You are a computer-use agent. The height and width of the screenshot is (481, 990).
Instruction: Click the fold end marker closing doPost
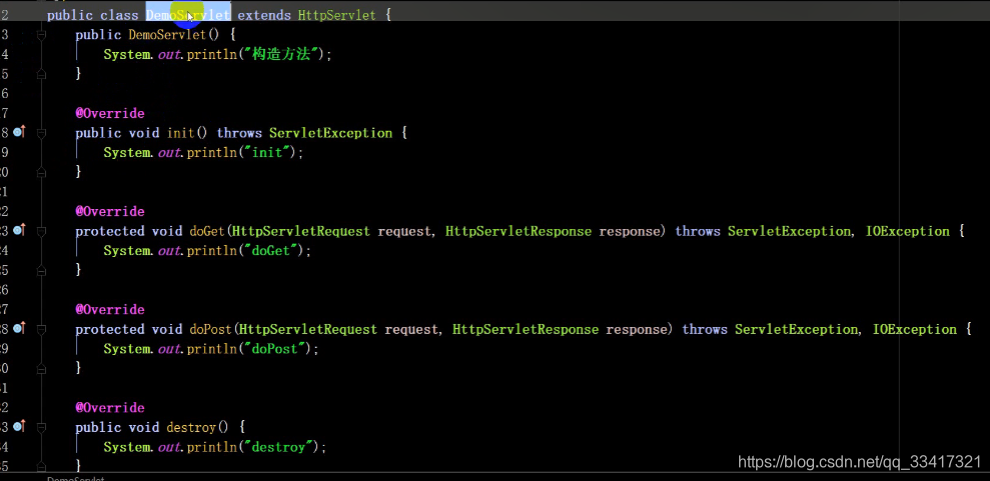click(x=42, y=369)
